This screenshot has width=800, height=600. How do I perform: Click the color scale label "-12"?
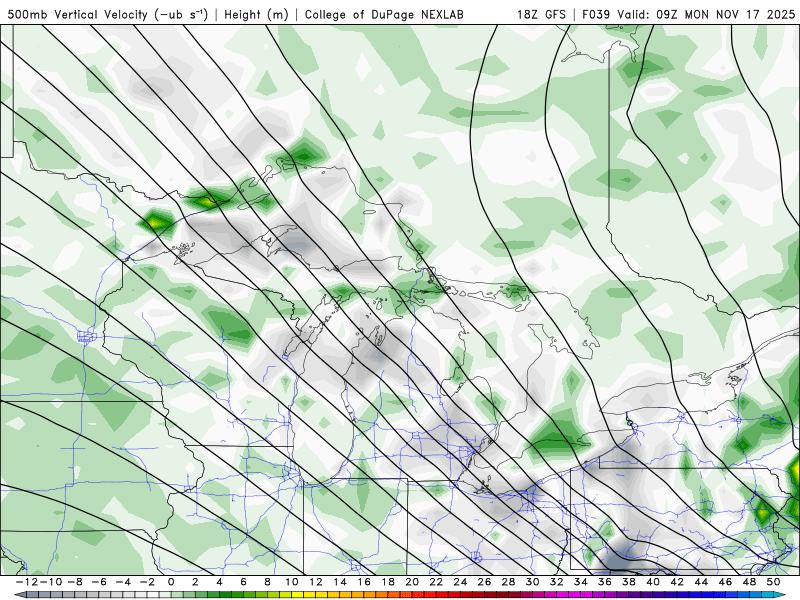28,582
